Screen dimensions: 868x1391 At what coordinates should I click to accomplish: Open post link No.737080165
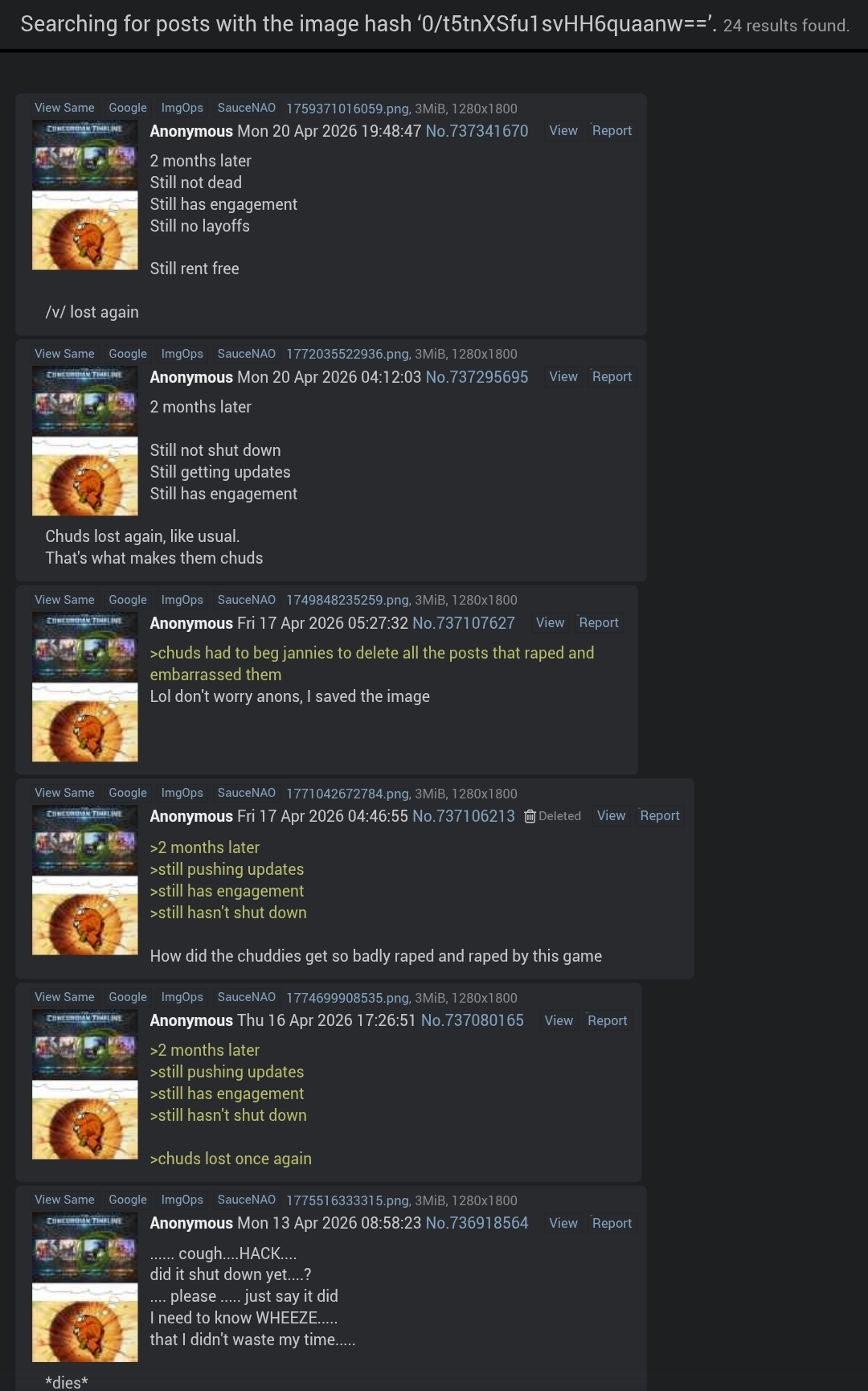pyautogui.click(x=473, y=1020)
